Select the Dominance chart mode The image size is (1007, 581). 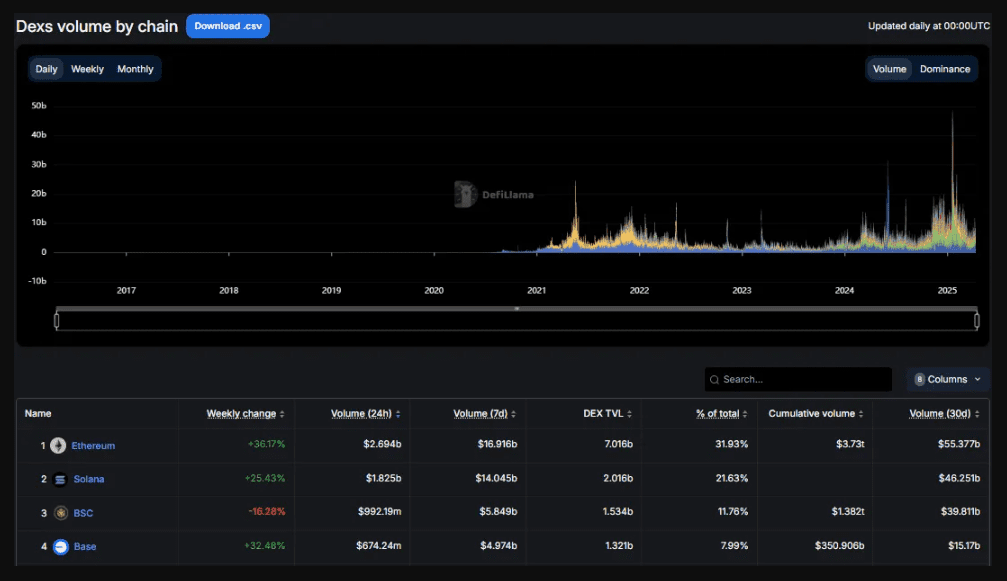(945, 69)
